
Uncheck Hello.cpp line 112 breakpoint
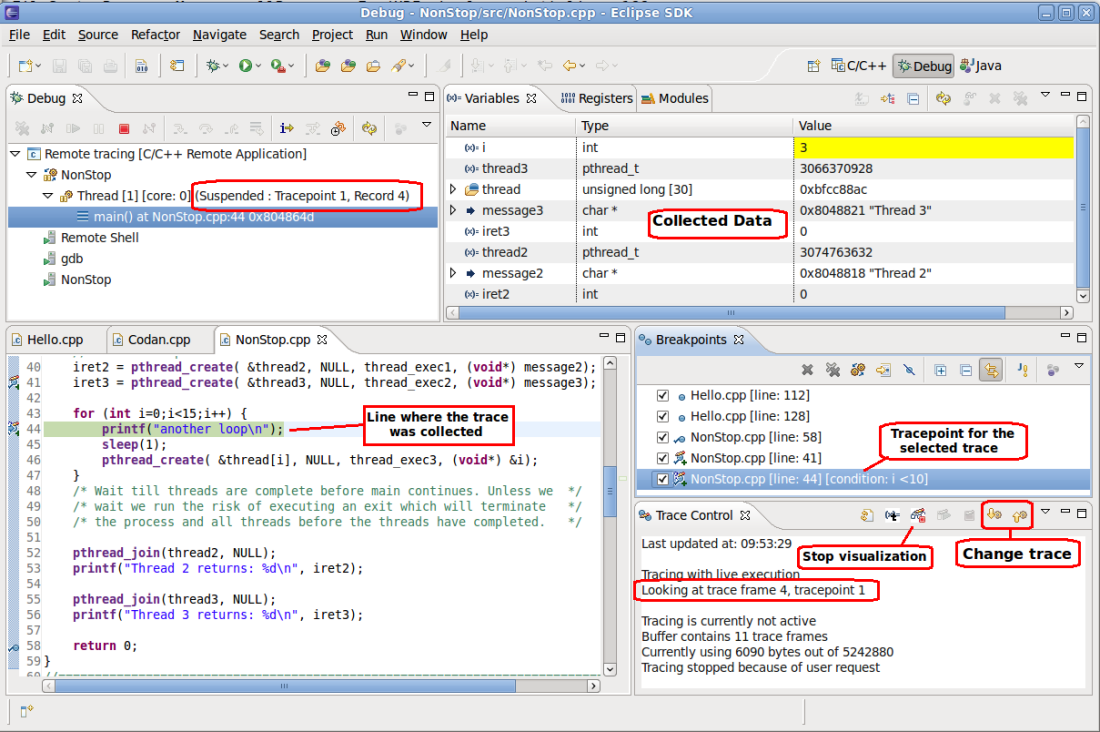tap(662, 395)
